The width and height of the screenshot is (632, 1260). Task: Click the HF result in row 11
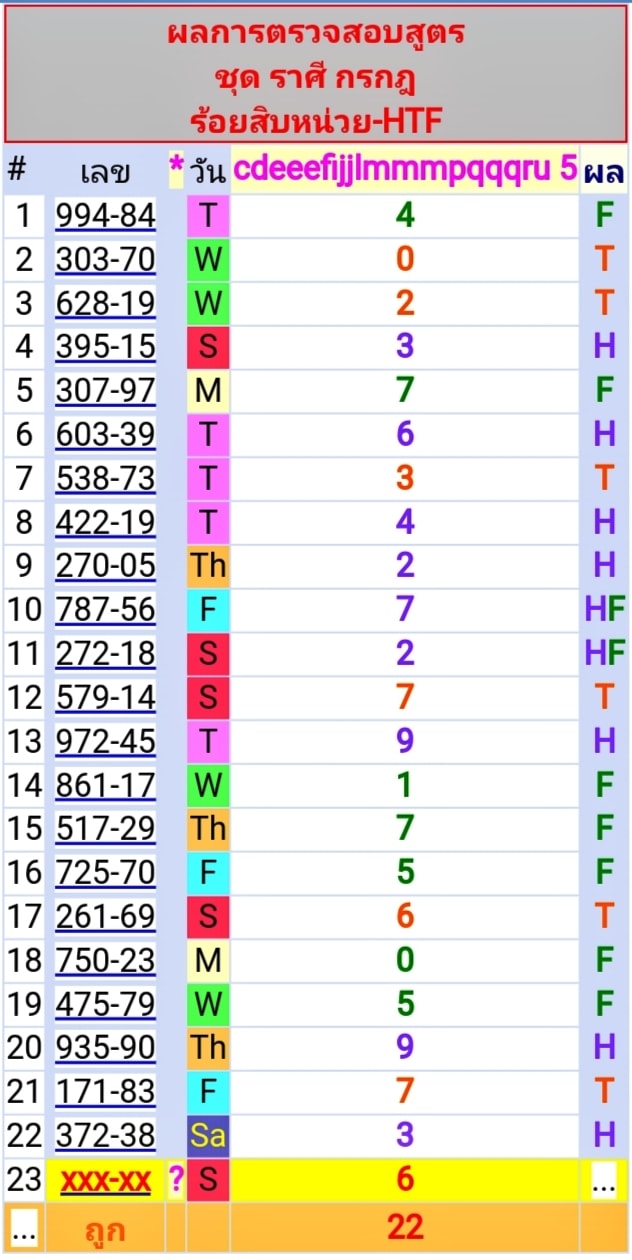point(604,653)
